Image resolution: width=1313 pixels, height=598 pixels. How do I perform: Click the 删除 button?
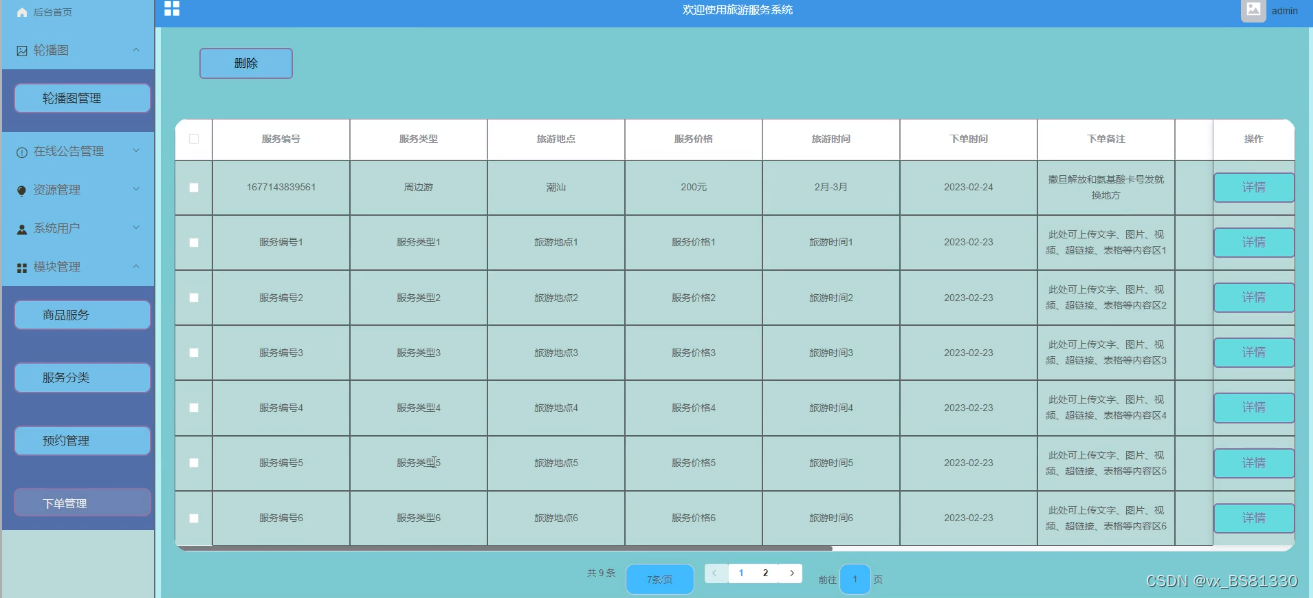pos(246,63)
